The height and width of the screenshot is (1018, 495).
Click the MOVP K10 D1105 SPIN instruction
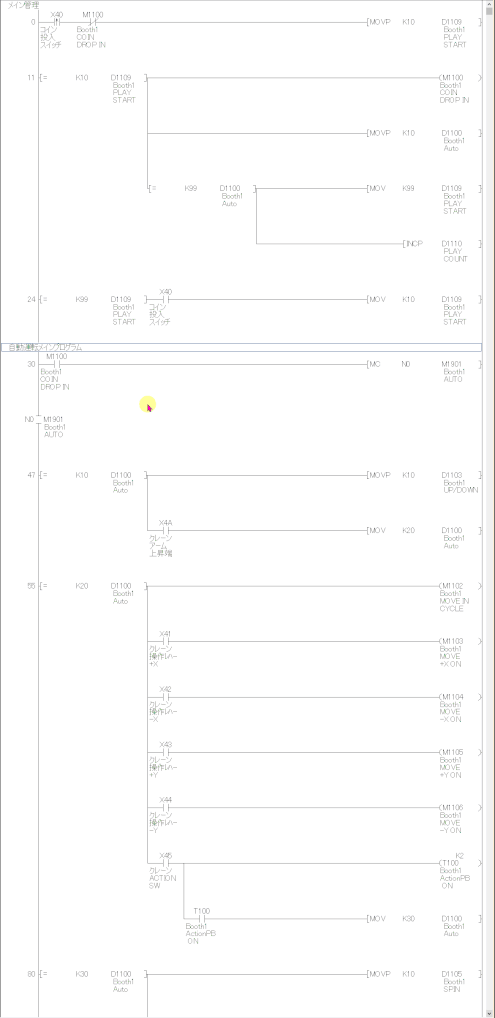point(424,975)
